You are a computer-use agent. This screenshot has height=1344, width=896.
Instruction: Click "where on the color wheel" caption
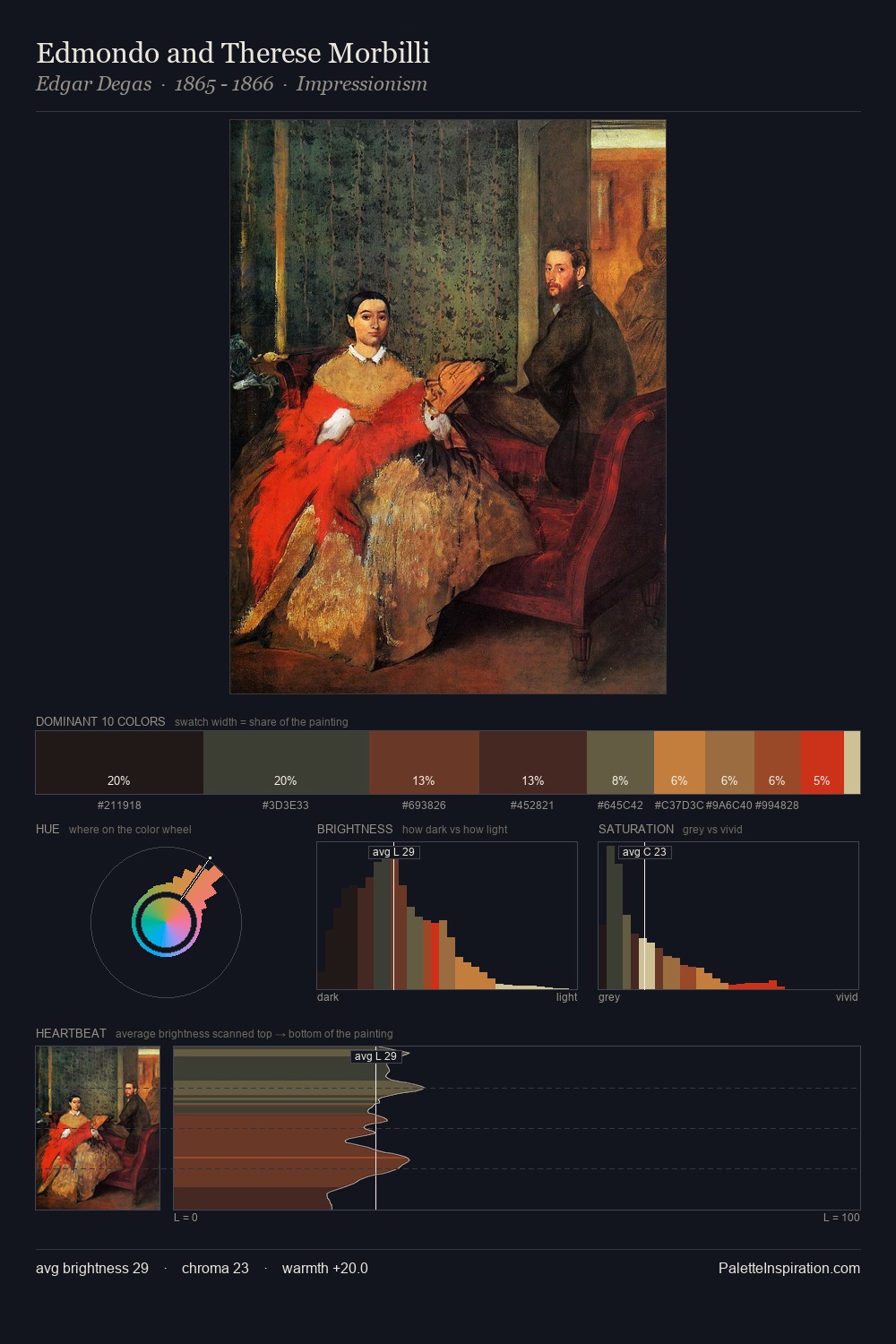[x=130, y=829]
